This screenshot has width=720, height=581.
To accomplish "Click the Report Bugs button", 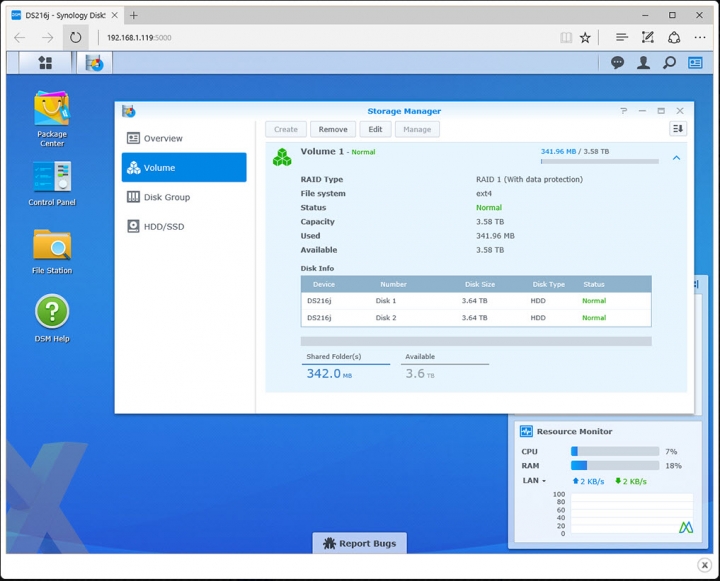I will point(360,543).
